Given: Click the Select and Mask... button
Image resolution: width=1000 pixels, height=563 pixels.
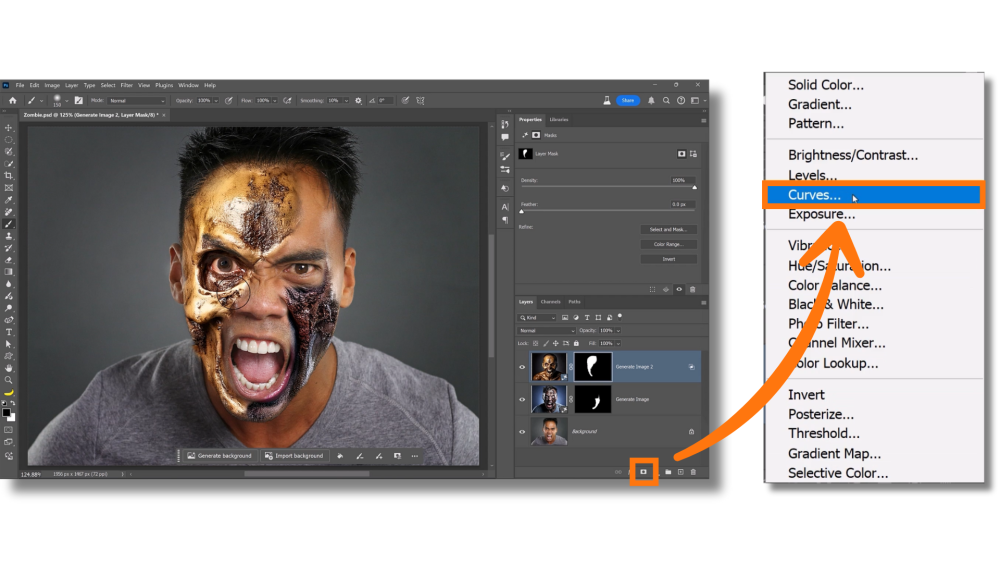Looking at the screenshot, I should (668, 230).
